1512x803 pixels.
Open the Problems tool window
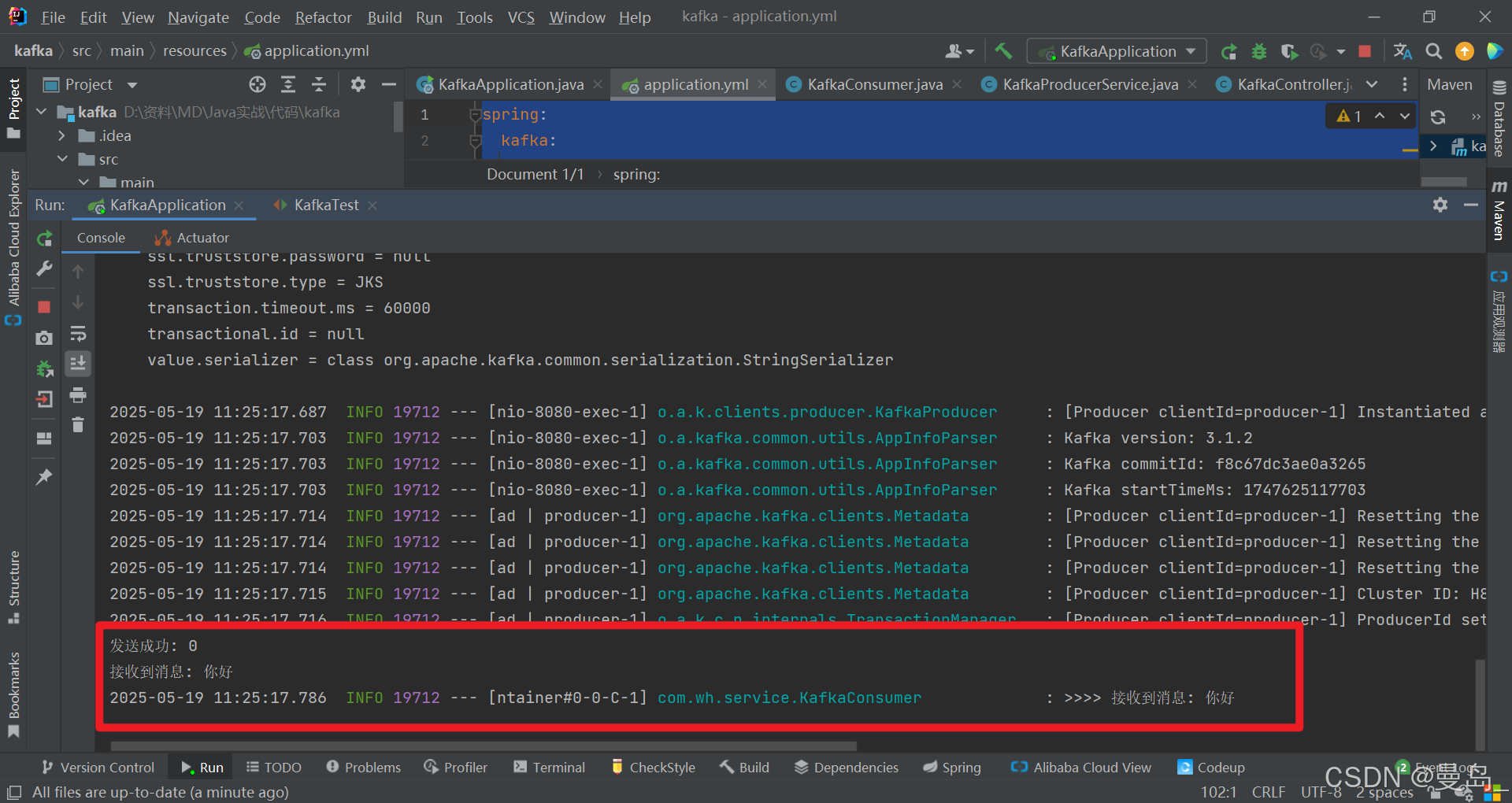coord(363,768)
